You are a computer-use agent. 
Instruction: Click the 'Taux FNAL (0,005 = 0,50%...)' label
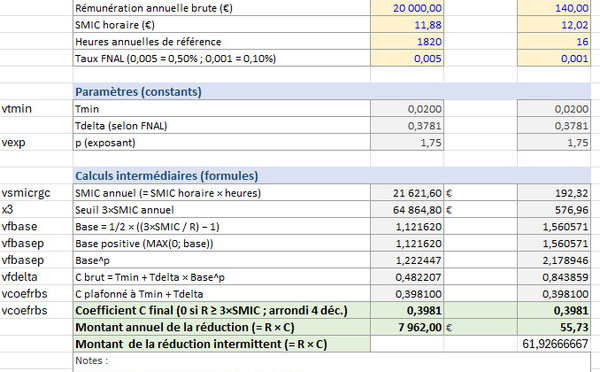pyautogui.click(x=222, y=58)
